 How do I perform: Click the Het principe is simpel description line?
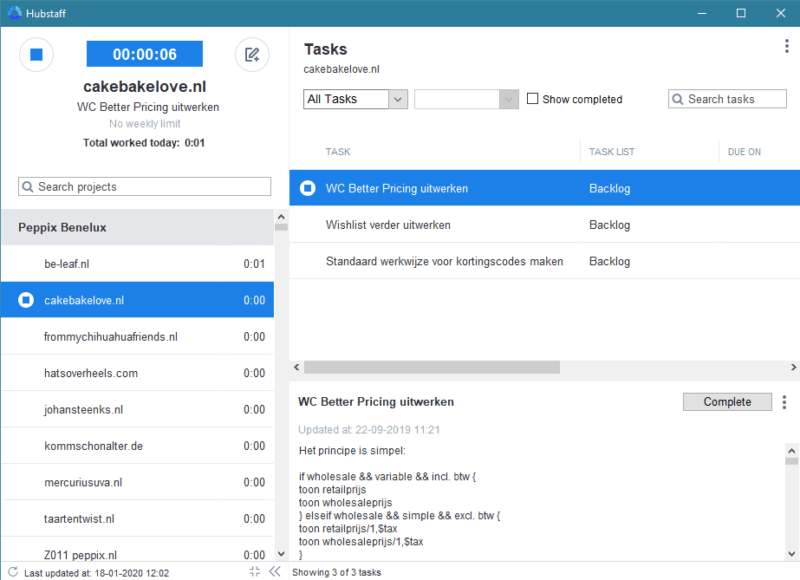point(352,450)
